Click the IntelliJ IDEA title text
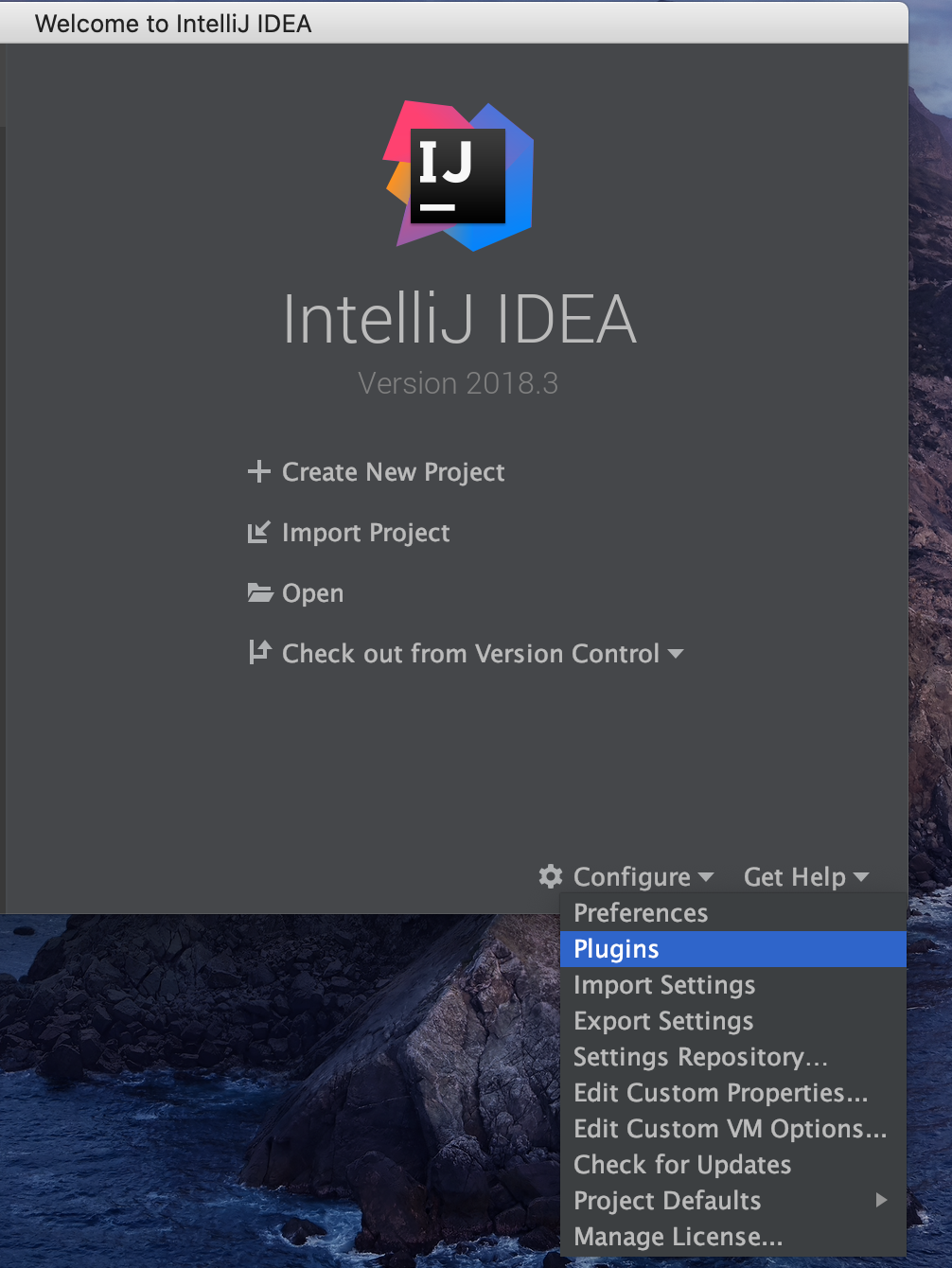This screenshot has width=952, height=1268. [x=459, y=319]
